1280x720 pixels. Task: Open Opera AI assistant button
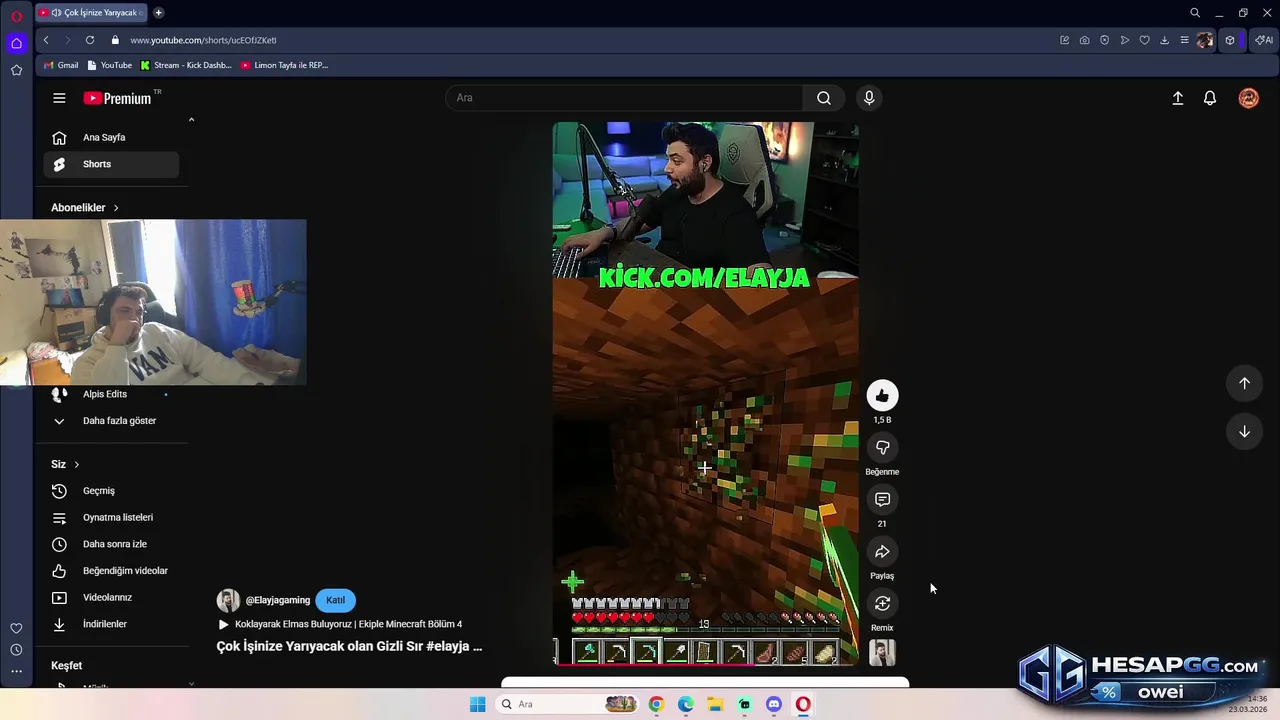tap(1264, 40)
